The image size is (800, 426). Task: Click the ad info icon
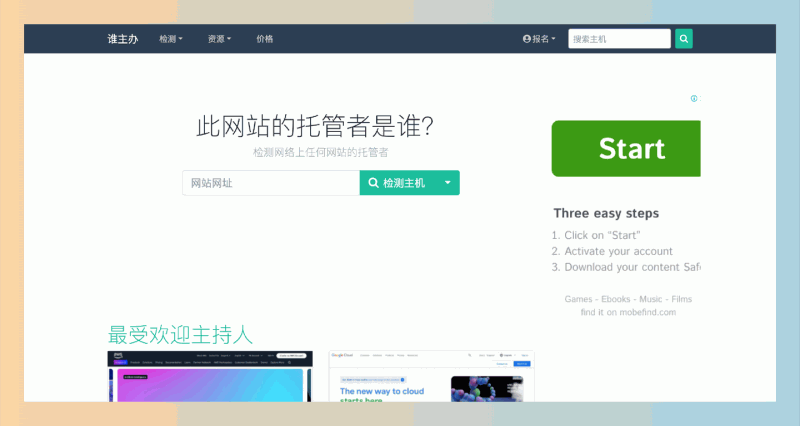[694, 98]
